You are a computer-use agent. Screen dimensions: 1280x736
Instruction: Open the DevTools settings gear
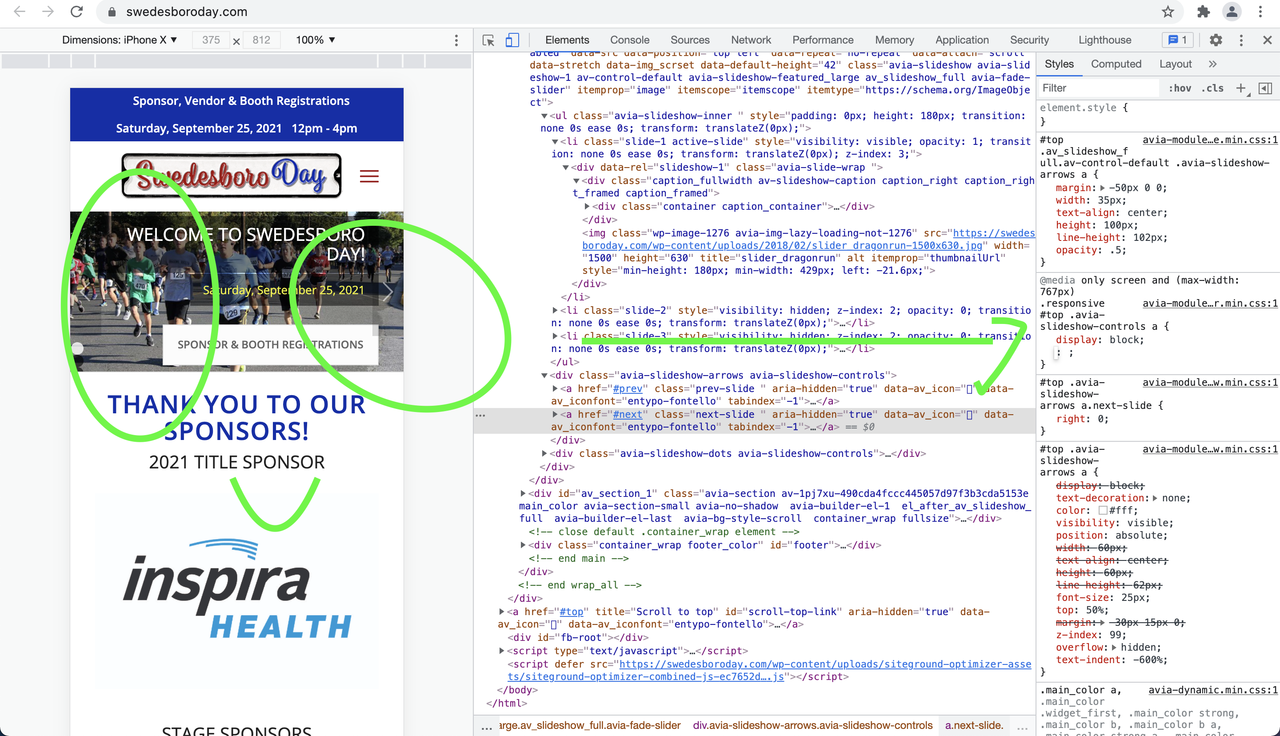pyautogui.click(x=1216, y=40)
